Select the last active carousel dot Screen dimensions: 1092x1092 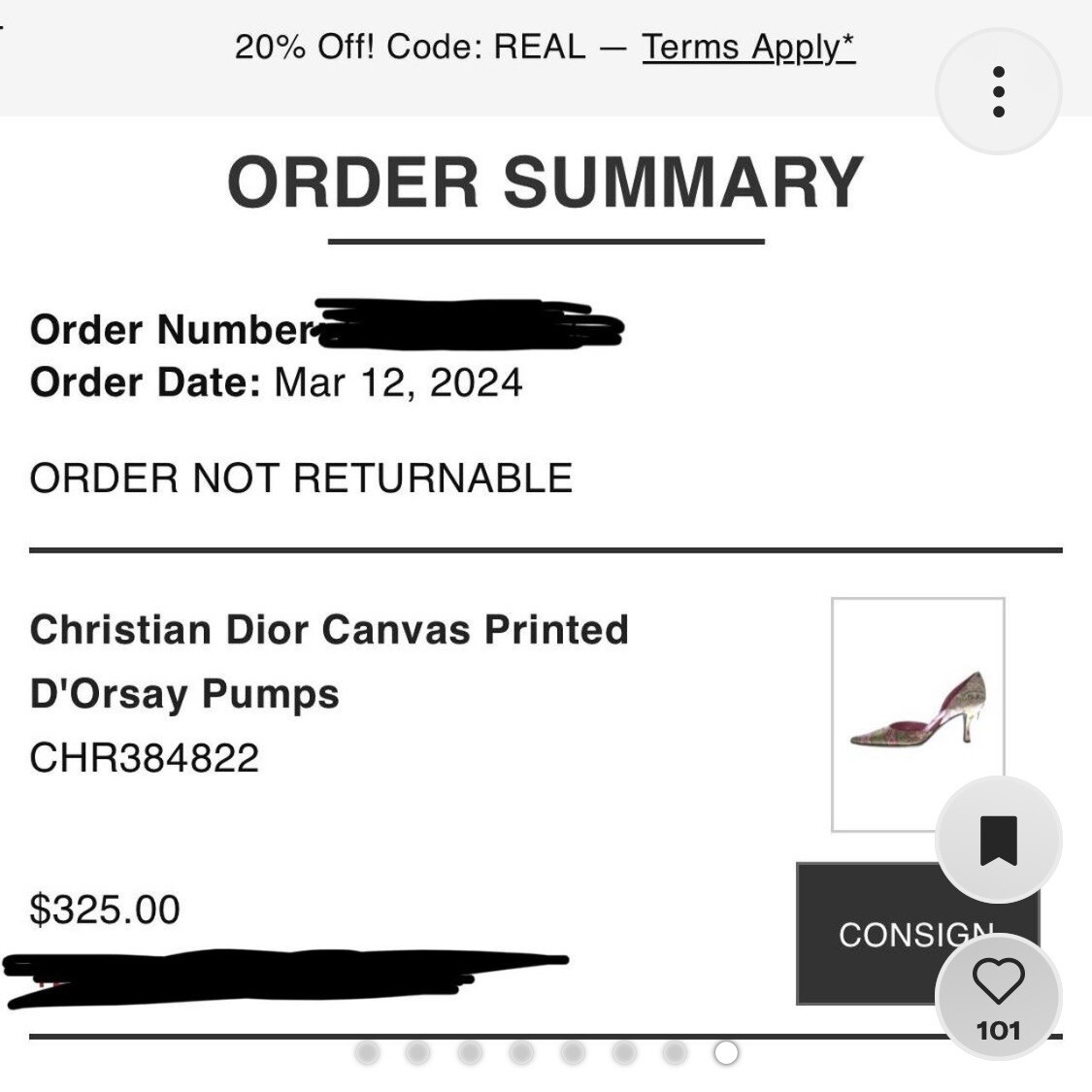(x=726, y=1052)
